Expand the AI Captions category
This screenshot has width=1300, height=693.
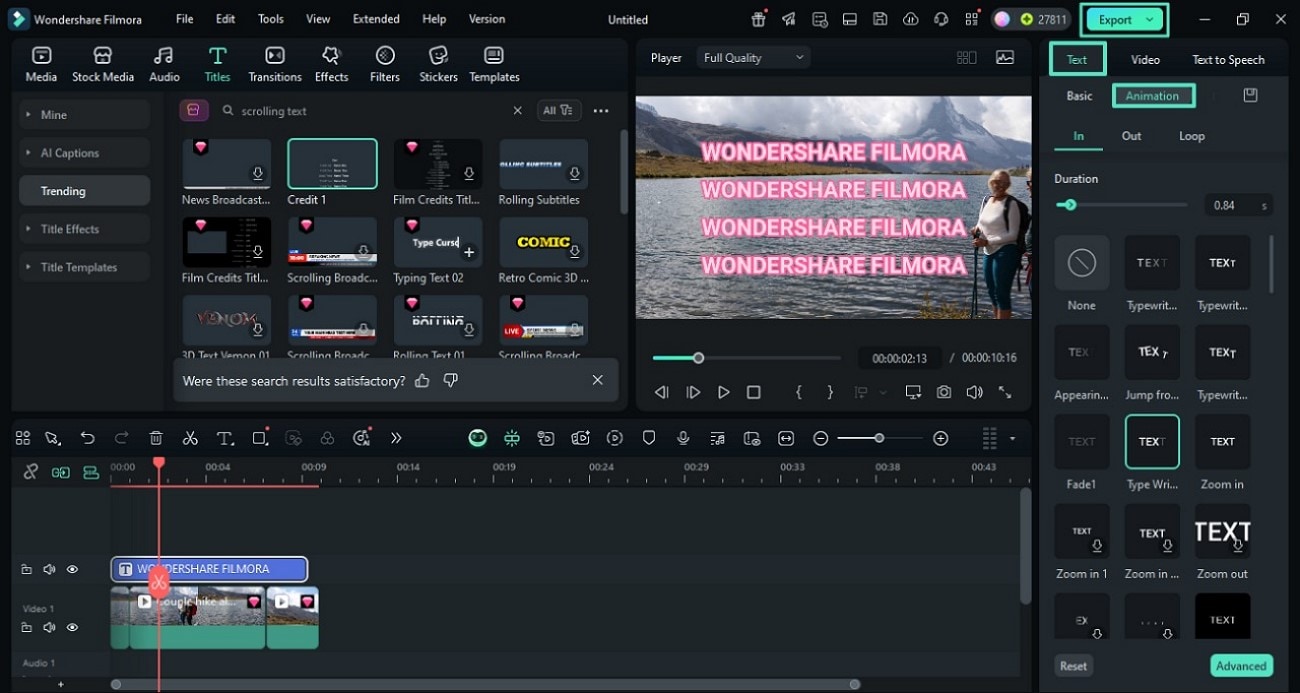pyautogui.click(x=84, y=153)
